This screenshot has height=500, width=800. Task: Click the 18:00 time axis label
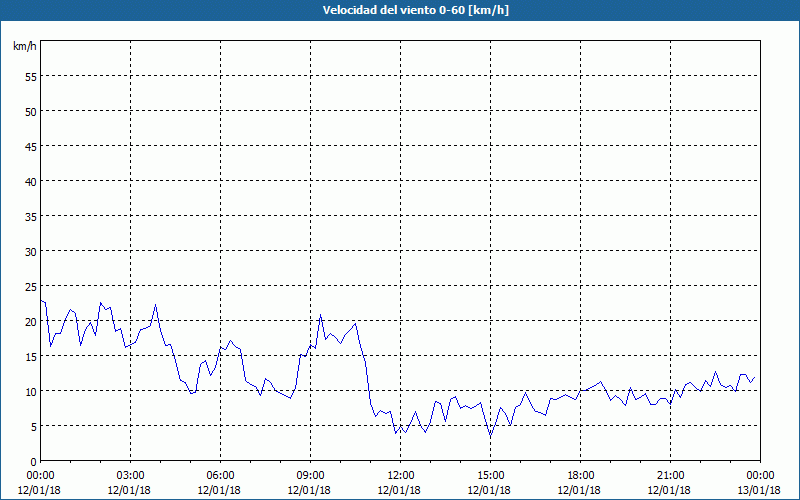coord(581,476)
